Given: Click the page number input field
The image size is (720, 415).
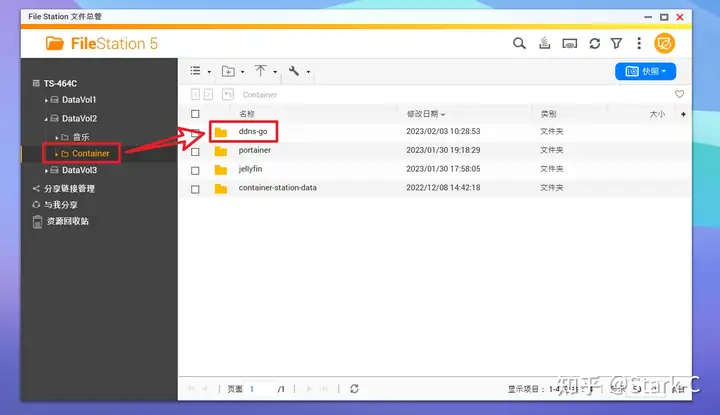Looking at the screenshot, I should click(x=260, y=389).
